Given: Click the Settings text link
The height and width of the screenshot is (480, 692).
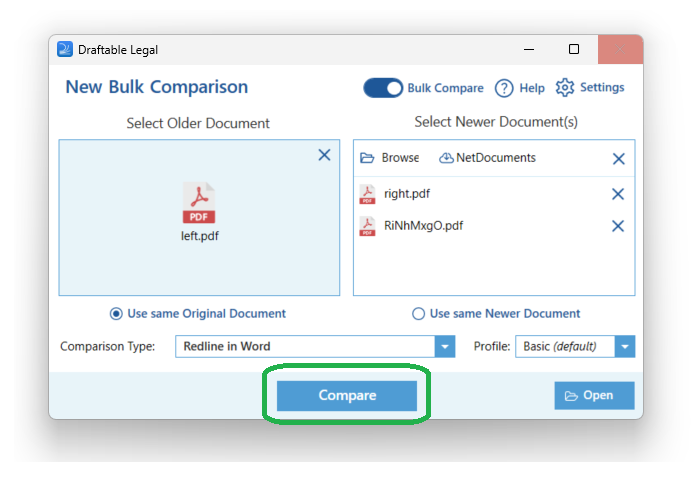Looking at the screenshot, I should click(x=602, y=87).
